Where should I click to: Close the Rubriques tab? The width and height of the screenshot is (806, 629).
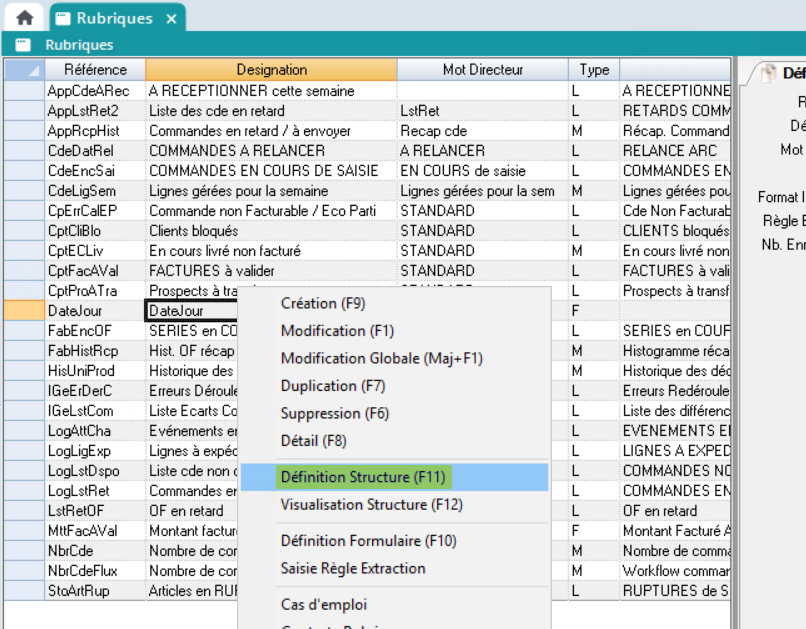click(171, 19)
